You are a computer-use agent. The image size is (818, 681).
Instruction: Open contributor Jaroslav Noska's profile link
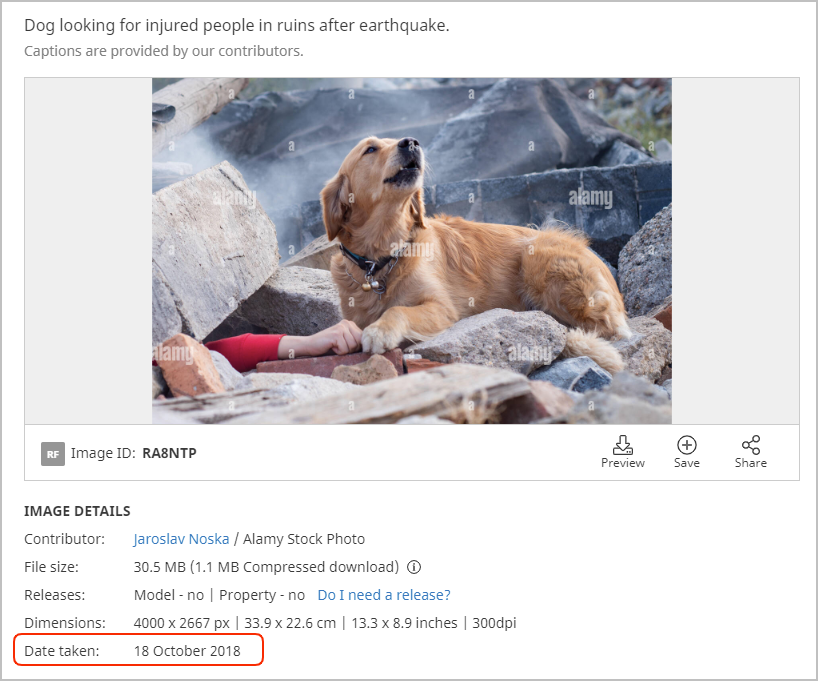pyautogui.click(x=181, y=539)
